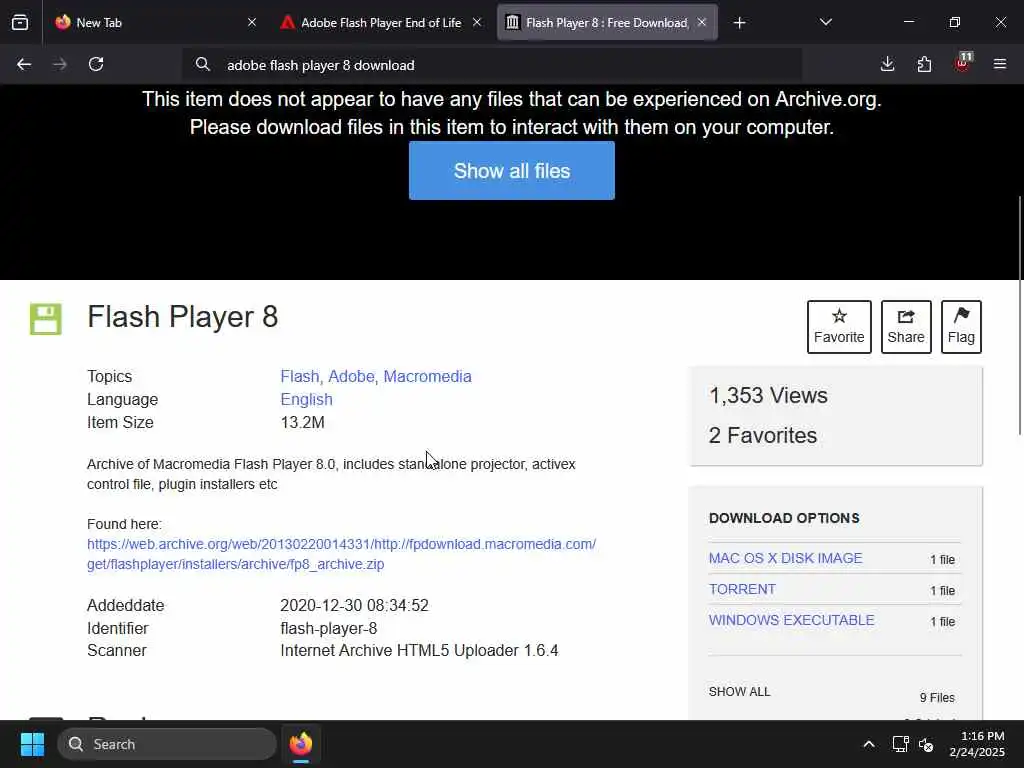The image size is (1024, 768).
Task: Click the uBlock extension icon showing 11
Action: pyautogui.click(x=963, y=63)
